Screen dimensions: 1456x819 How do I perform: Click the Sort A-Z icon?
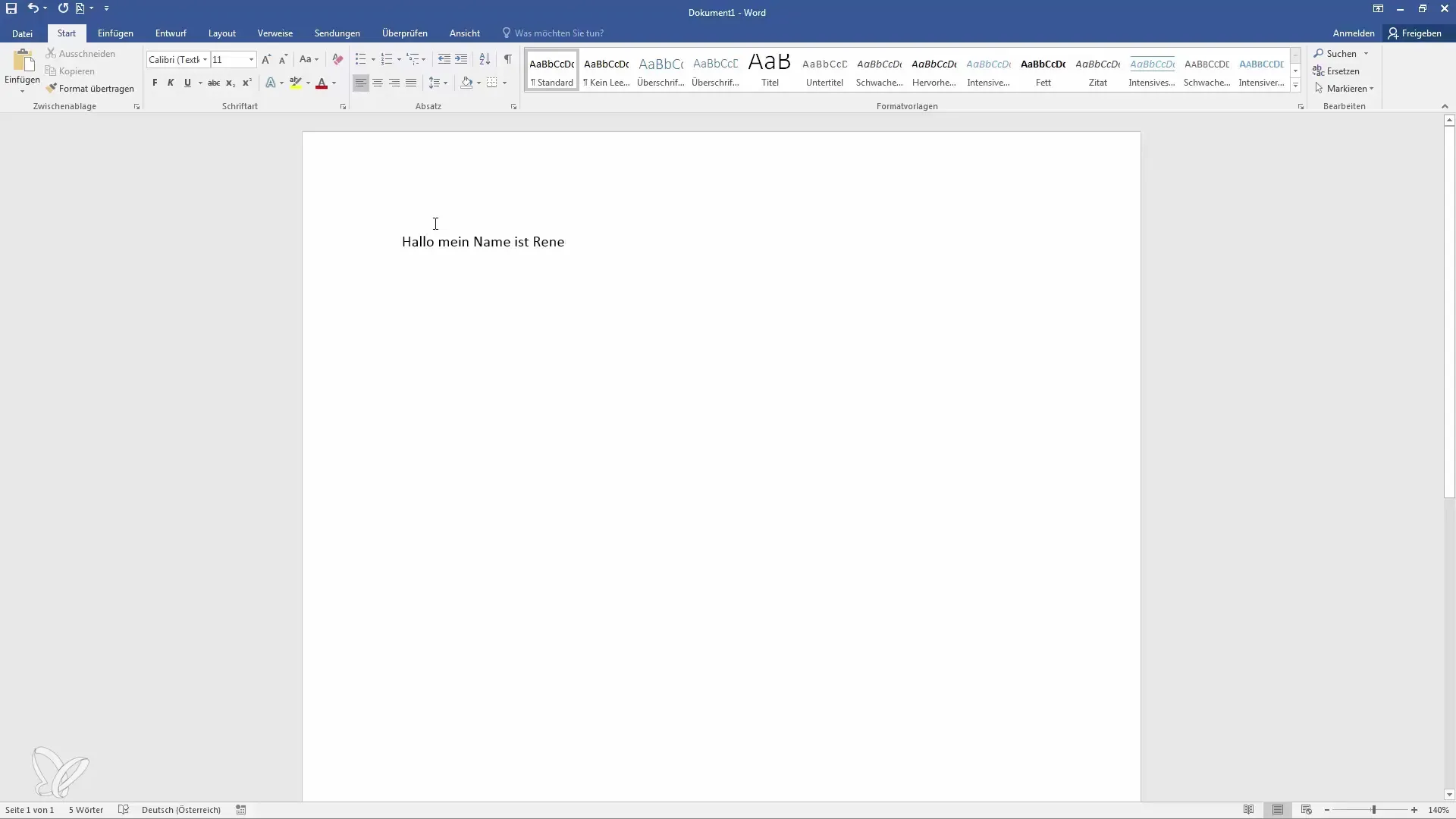pos(485,59)
